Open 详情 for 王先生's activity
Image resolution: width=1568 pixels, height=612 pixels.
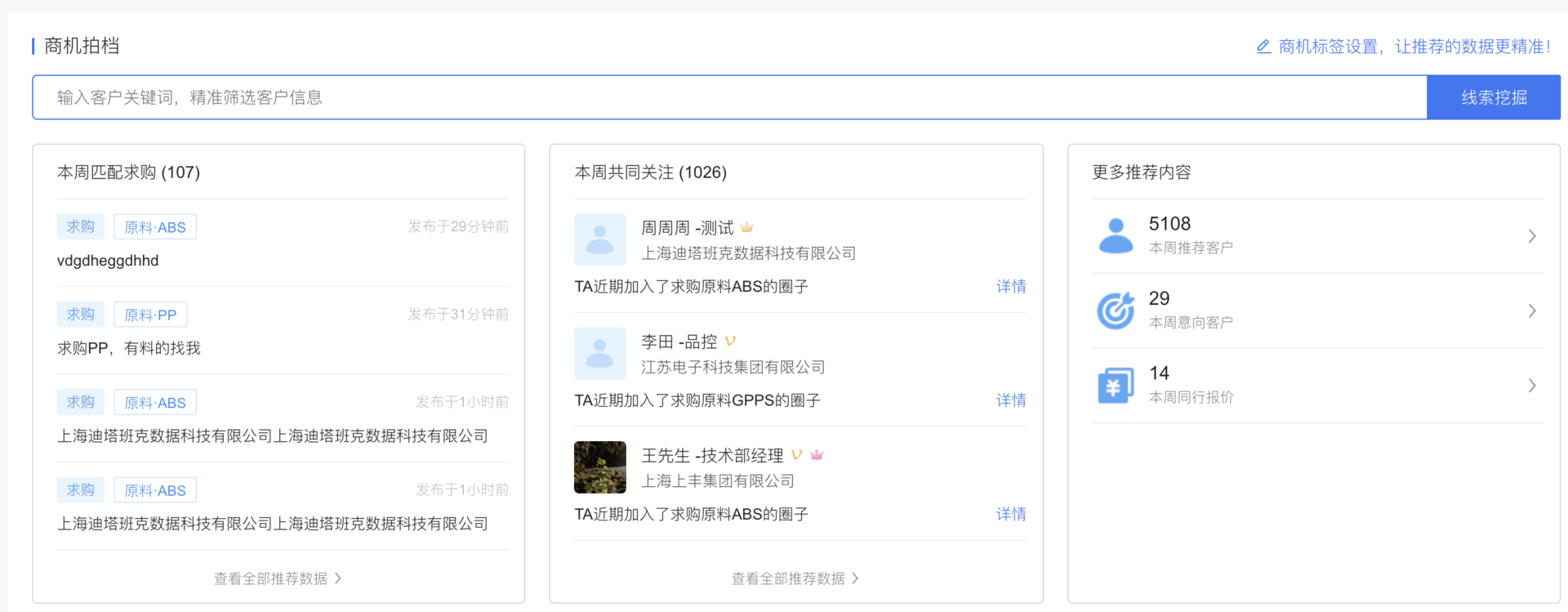click(x=1010, y=514)
